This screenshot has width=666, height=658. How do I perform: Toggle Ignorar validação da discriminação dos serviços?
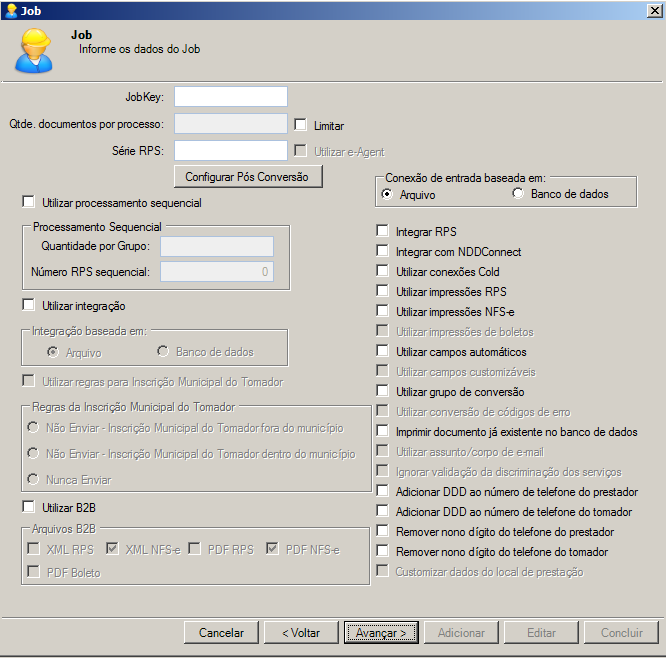[382, 471]
